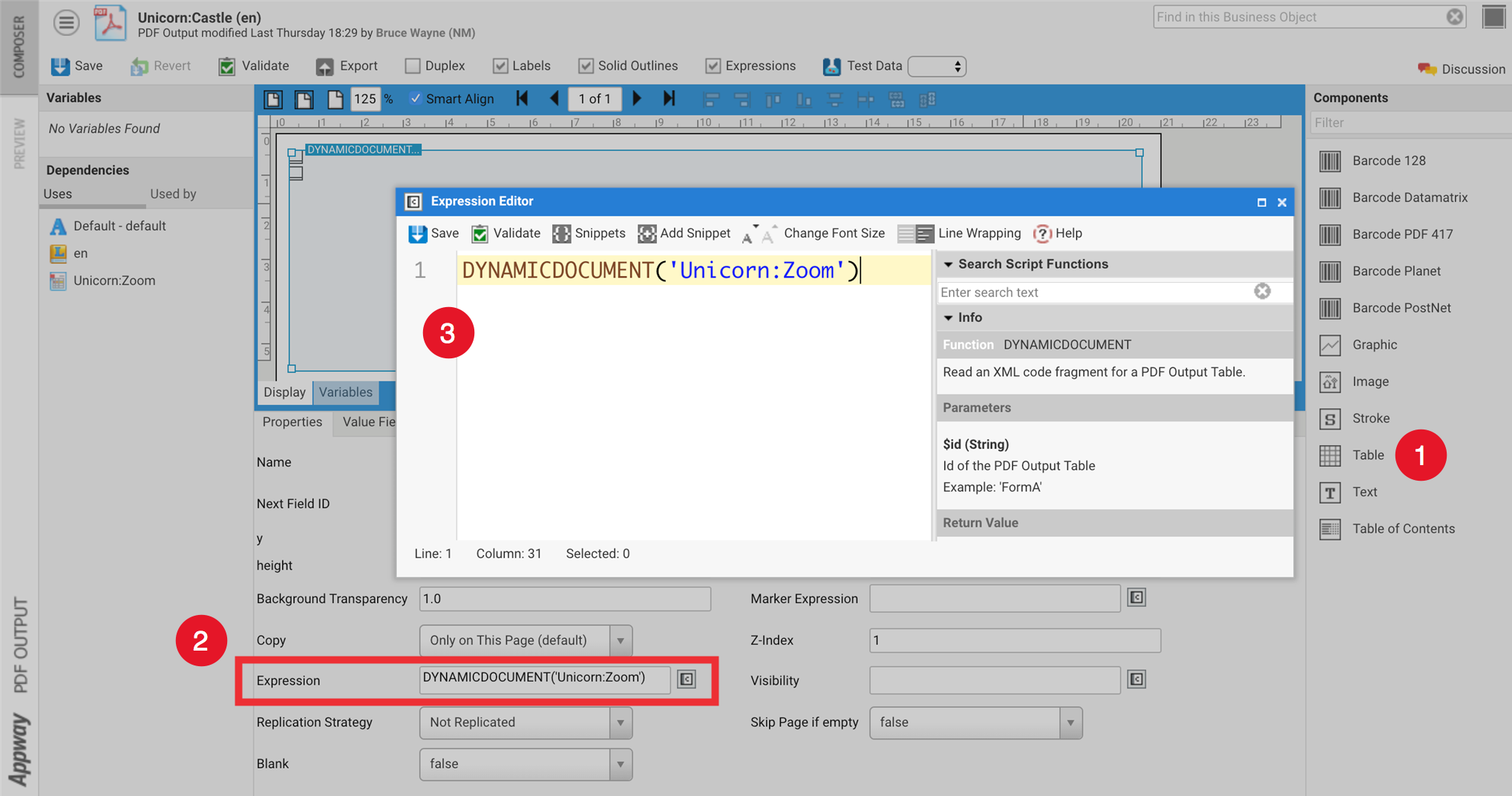
Task: Click the Validate button
Action: pos(253,65)
